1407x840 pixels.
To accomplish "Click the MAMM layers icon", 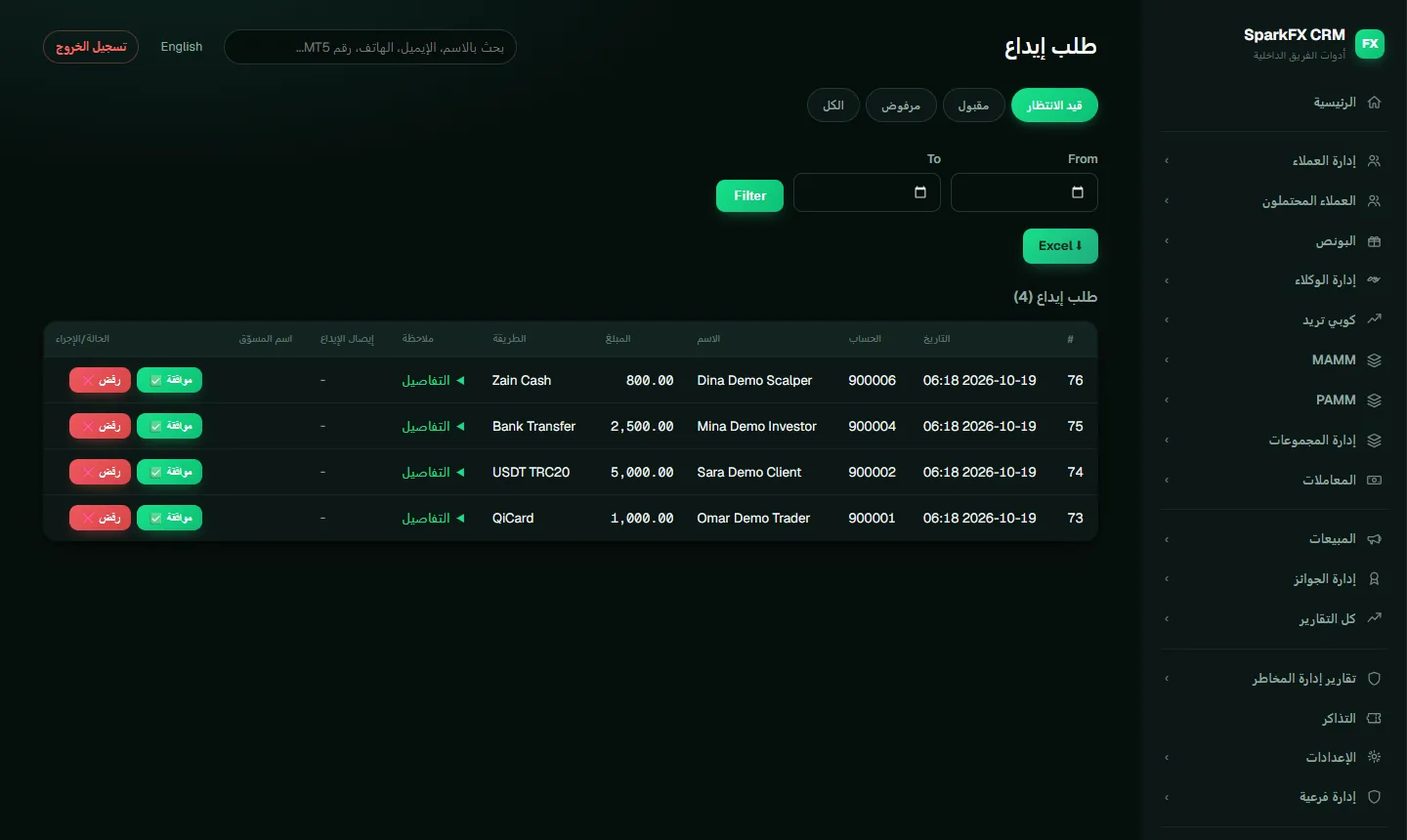I will coord(1374,360).
